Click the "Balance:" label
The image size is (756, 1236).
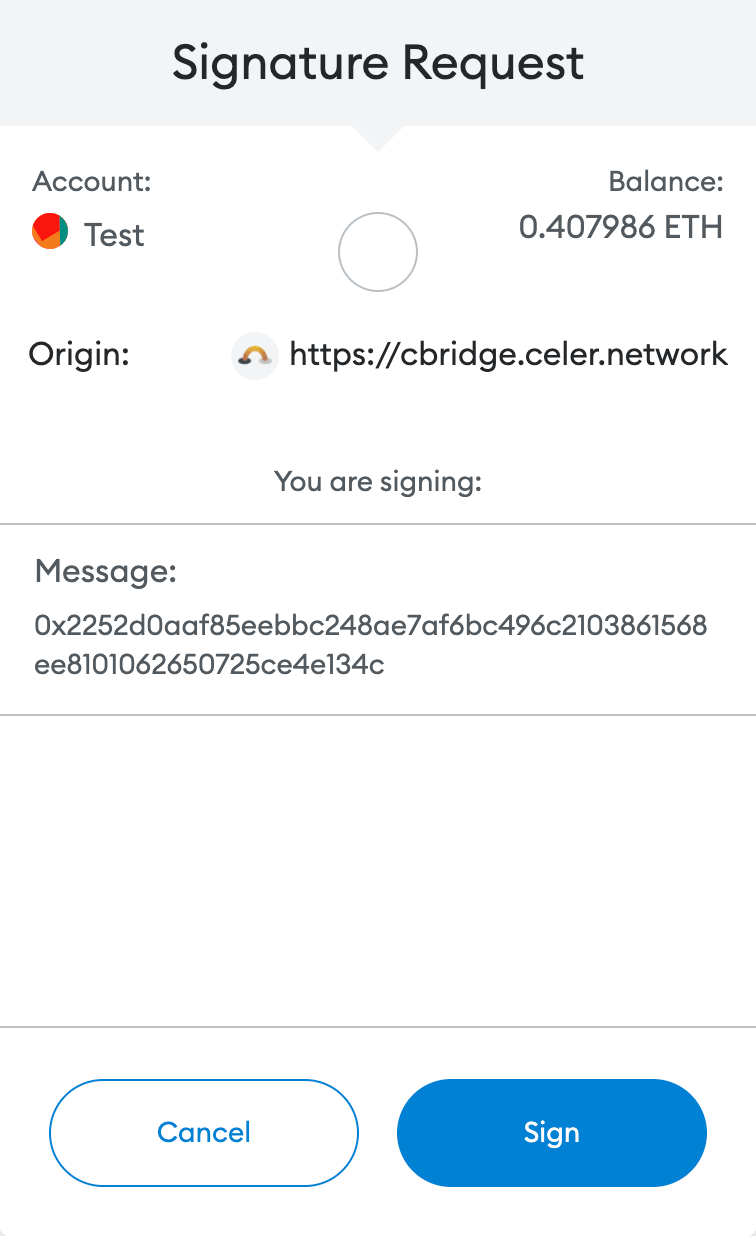tap(665, 182)
